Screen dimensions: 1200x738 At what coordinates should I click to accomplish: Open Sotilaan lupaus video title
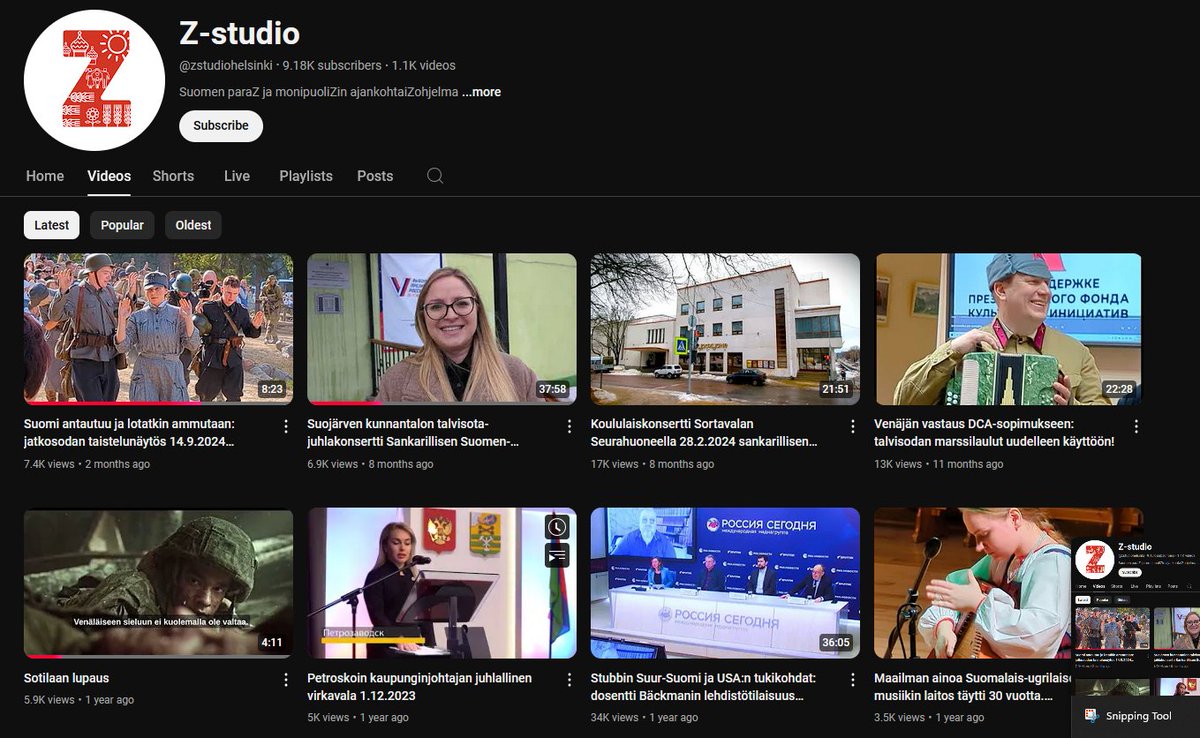tap(66, 678)
